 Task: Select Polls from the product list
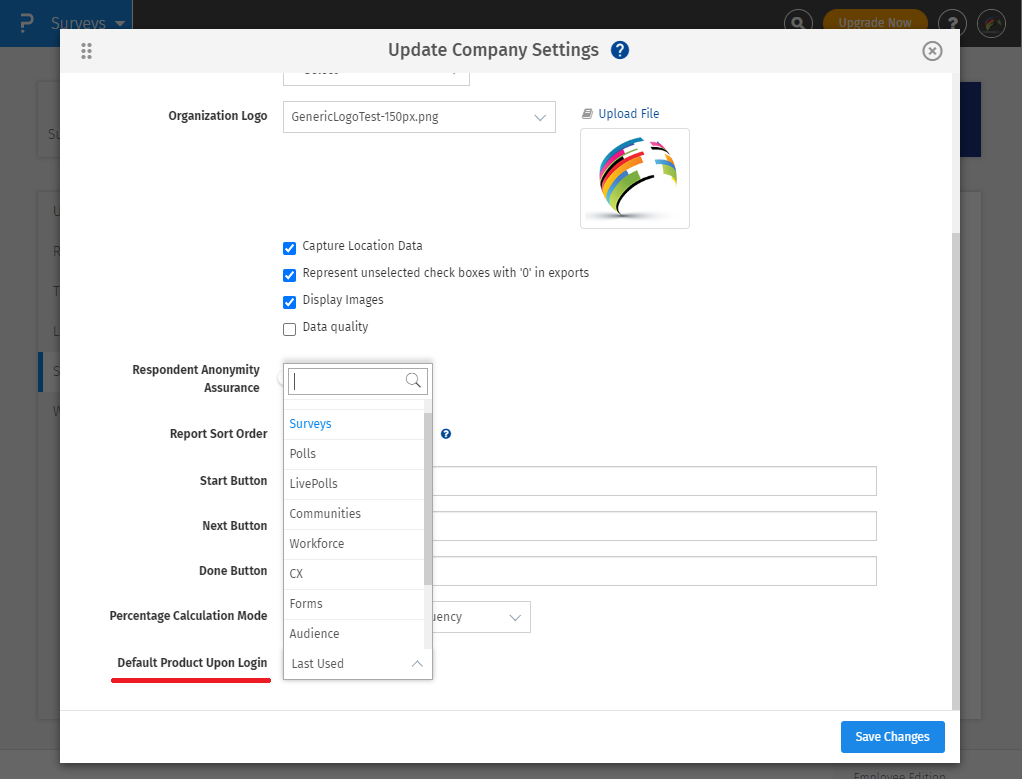303,454
